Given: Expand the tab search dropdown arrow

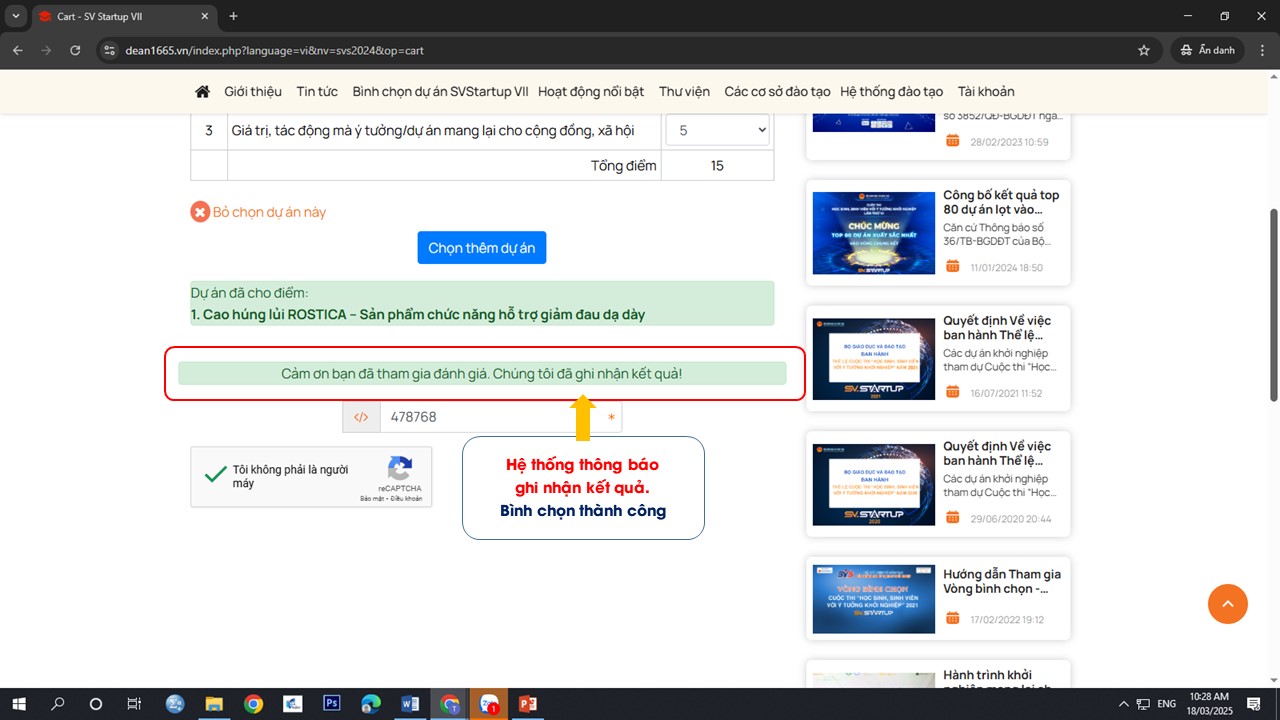Looking at the screenshot, I should [16, 16].
